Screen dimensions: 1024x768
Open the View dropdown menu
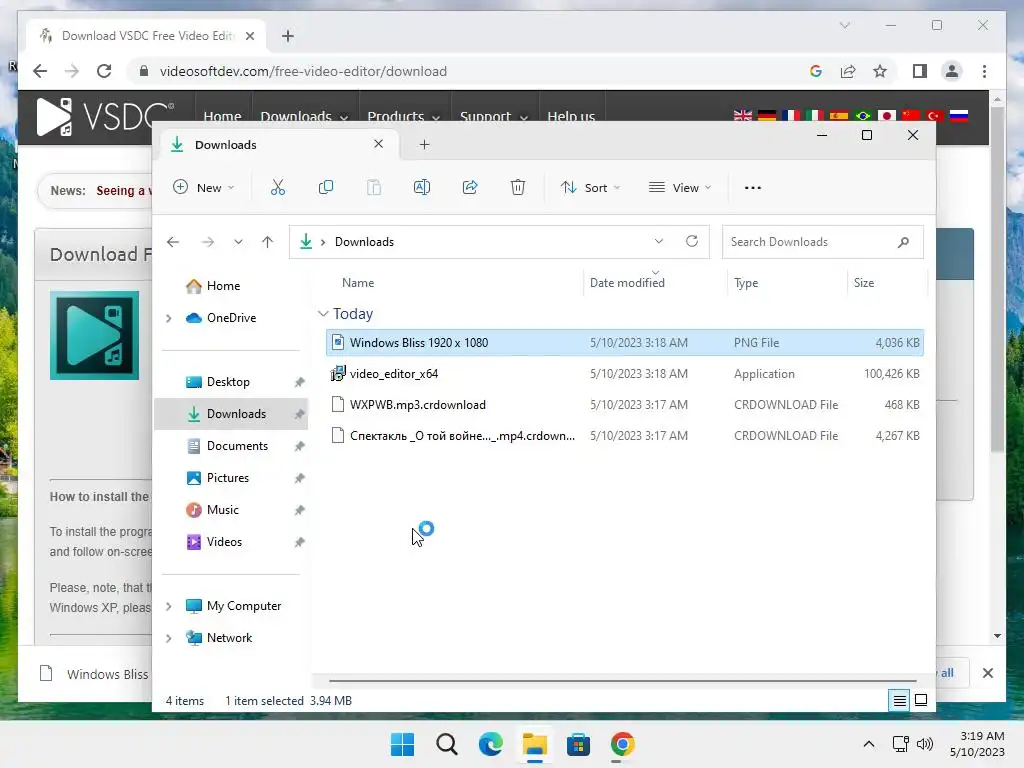point(680,187)
